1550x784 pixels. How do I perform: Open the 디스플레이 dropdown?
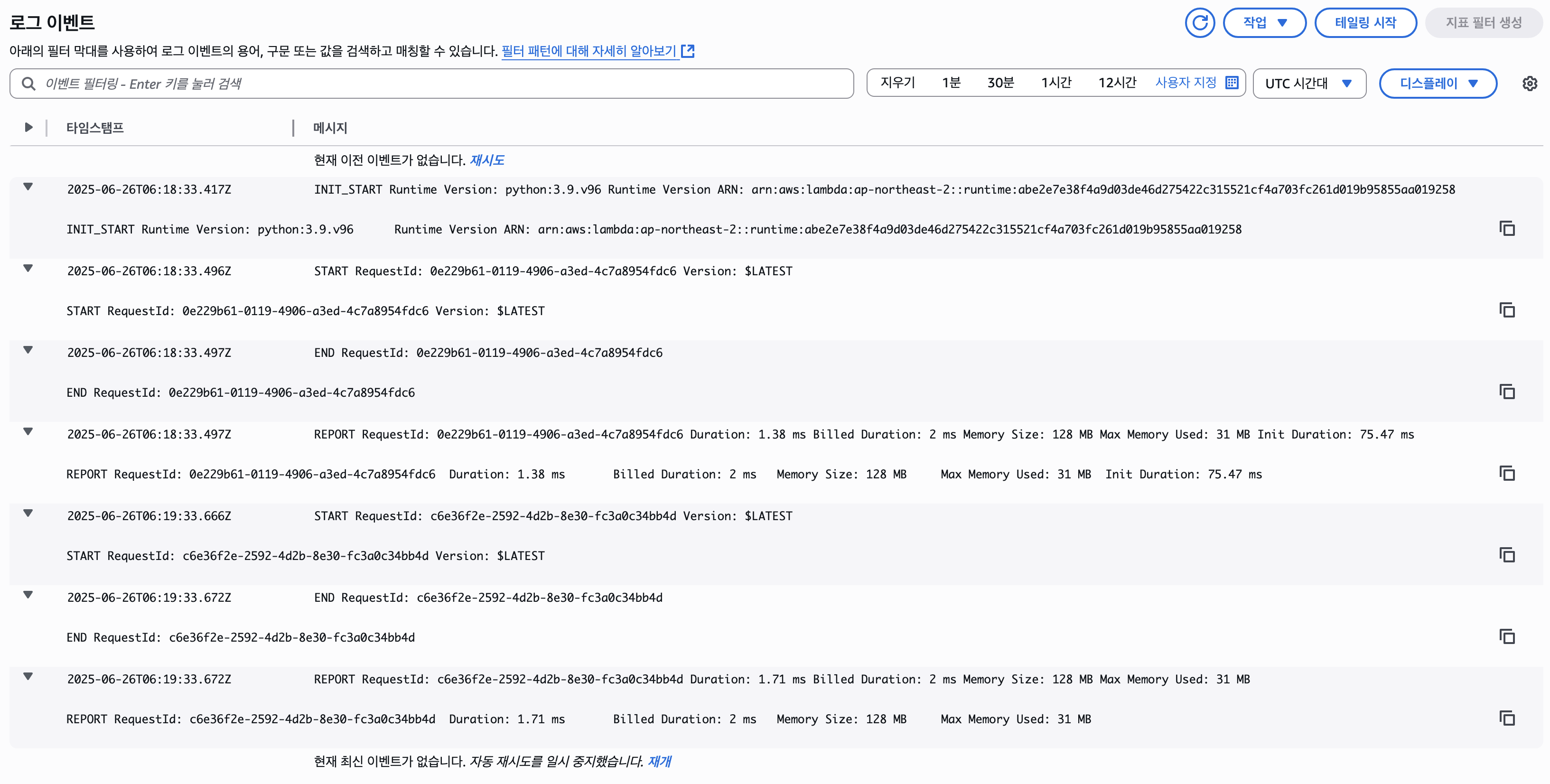click(1438, 84)
